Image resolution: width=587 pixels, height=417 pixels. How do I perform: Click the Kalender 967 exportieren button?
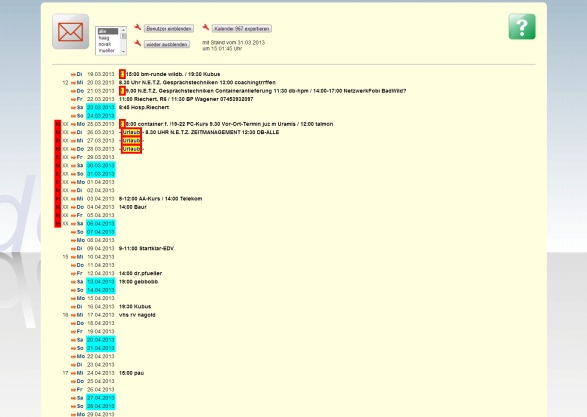242,28
